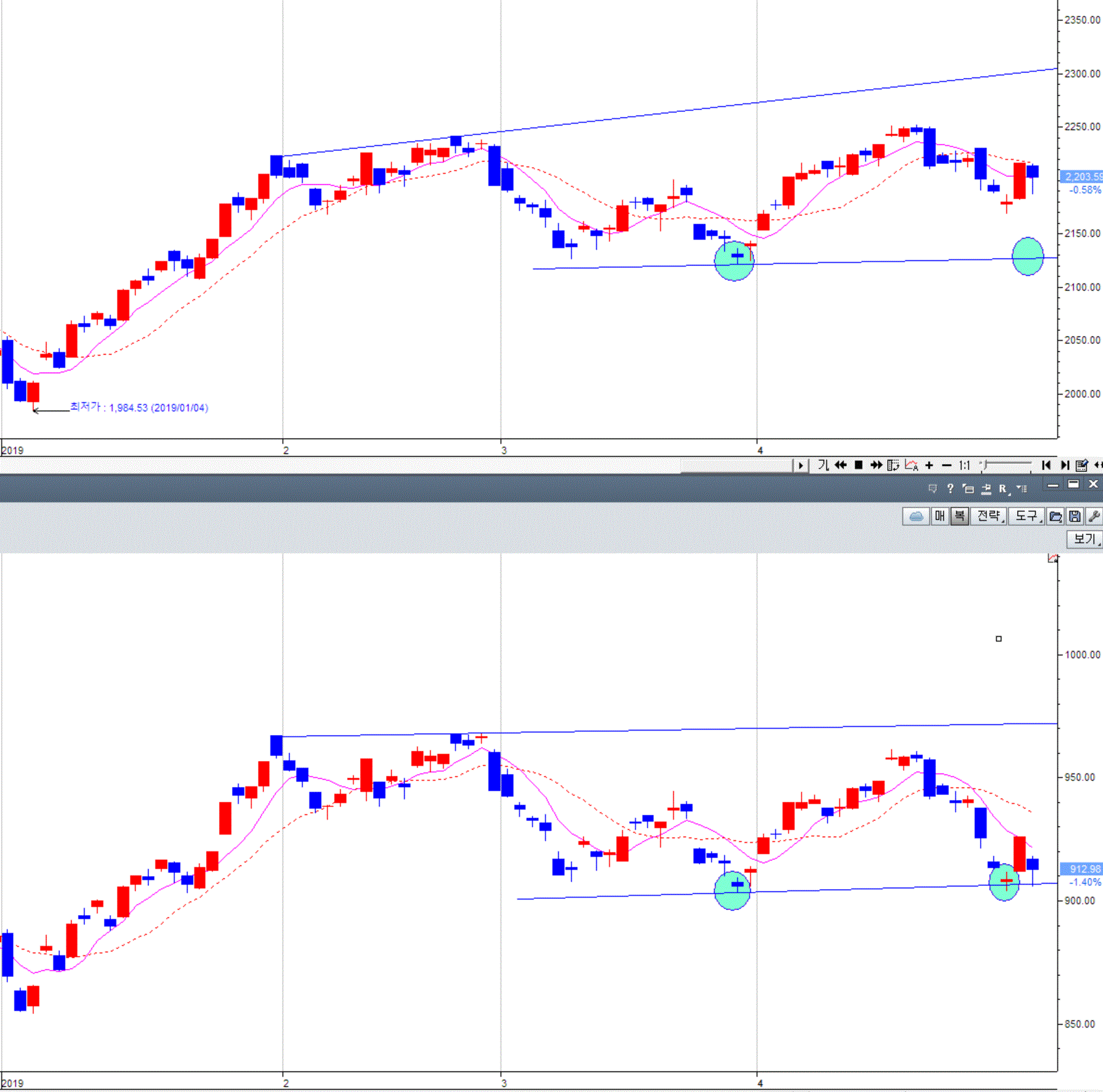This screenshot has height=1092, width=1103.
Task: Click the small square marker in the lower chart
Action: click(x=998, y=638)
